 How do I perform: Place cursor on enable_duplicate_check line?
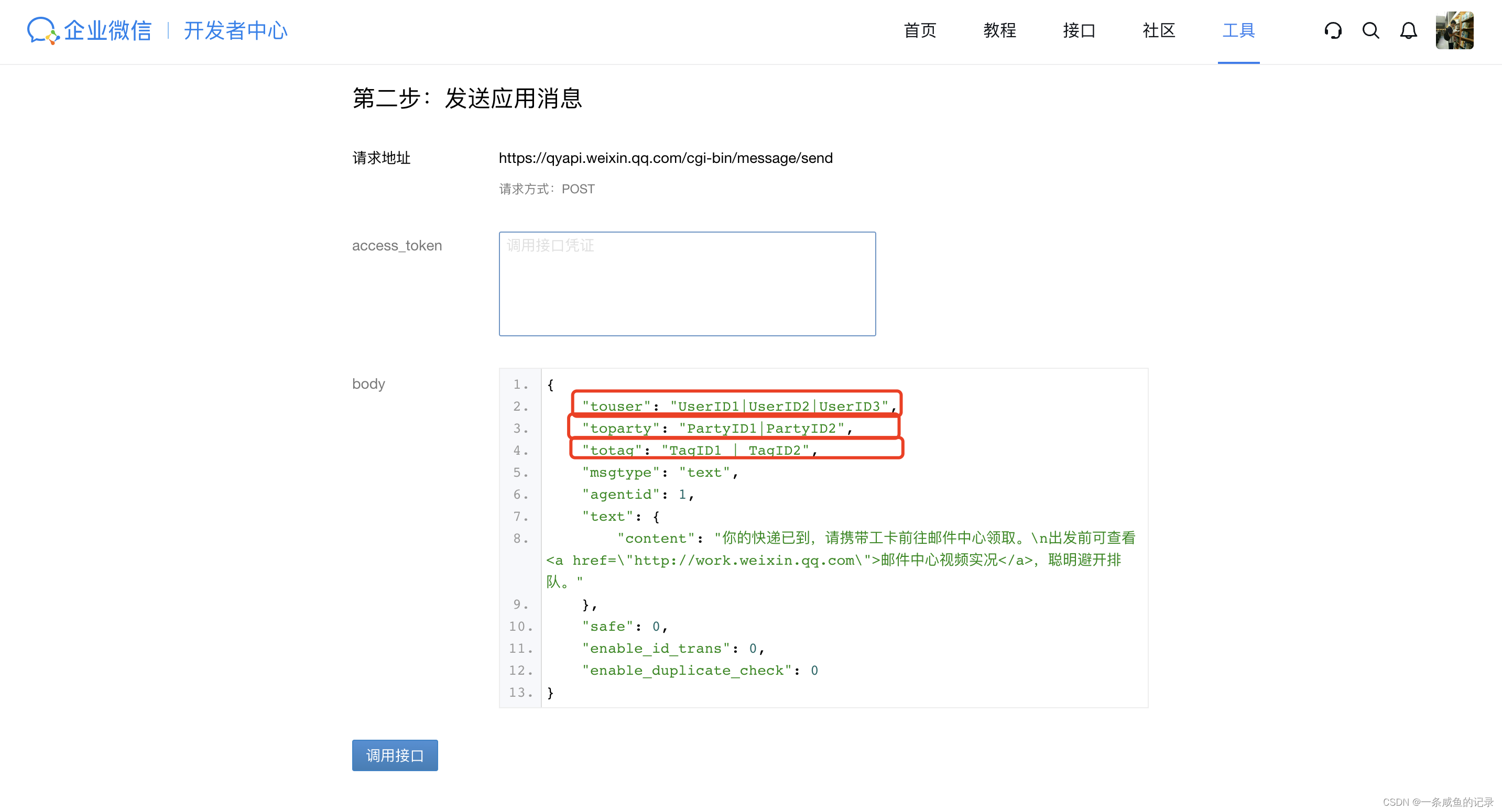click(x=699, y=671)
